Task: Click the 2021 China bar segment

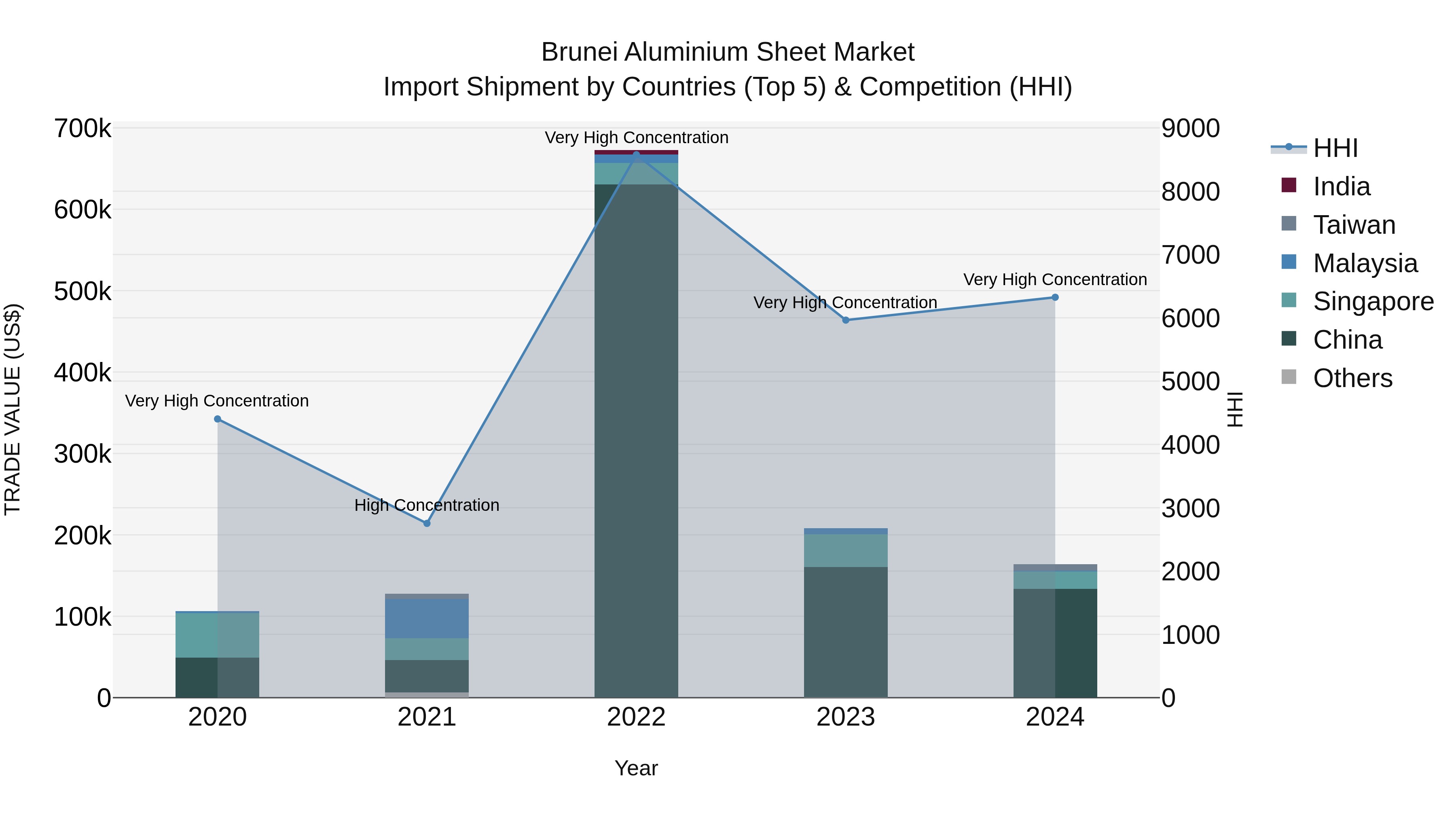Action: [x=427, y=676]
